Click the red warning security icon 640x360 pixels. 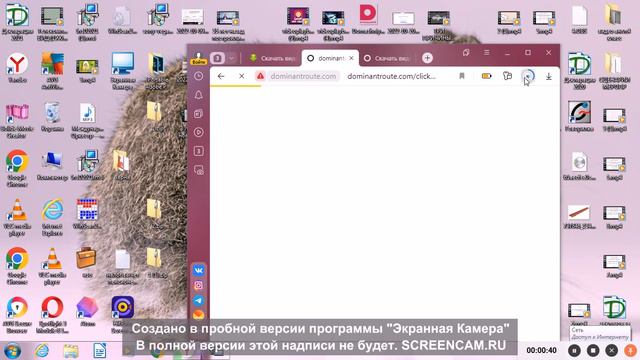click(260, 76)
